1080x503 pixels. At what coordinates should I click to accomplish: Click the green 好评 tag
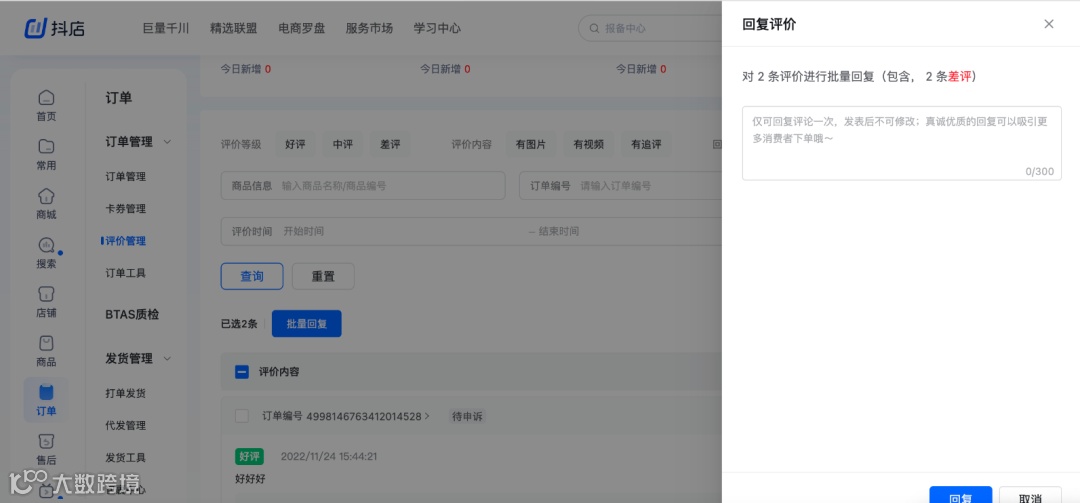click(249, 456)
